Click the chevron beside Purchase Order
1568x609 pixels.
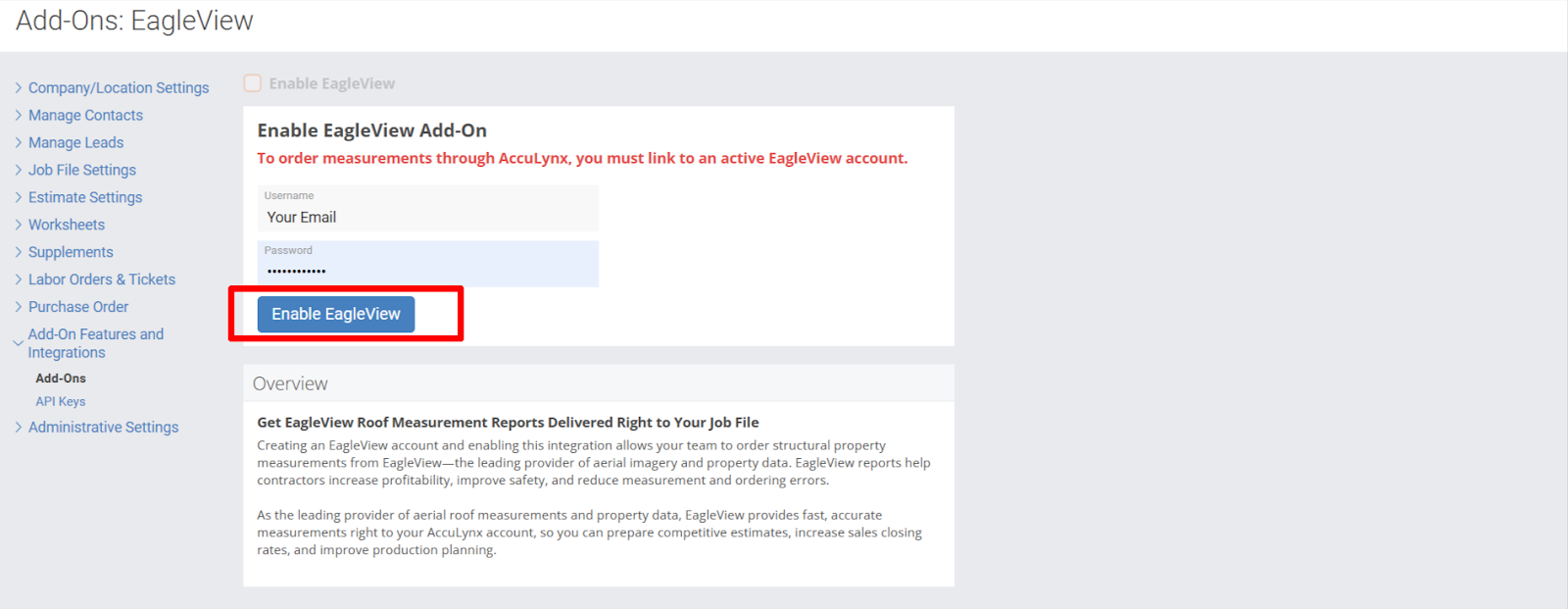click(x=19, y=307)
